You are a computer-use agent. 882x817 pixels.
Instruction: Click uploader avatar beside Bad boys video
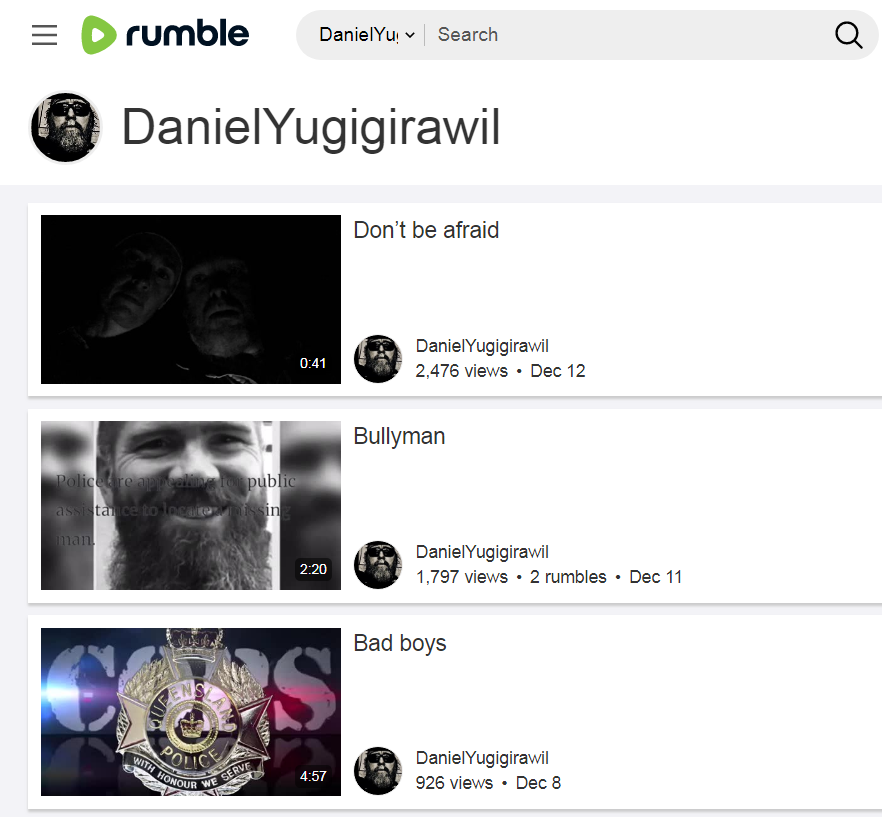(x=378, y=770)
